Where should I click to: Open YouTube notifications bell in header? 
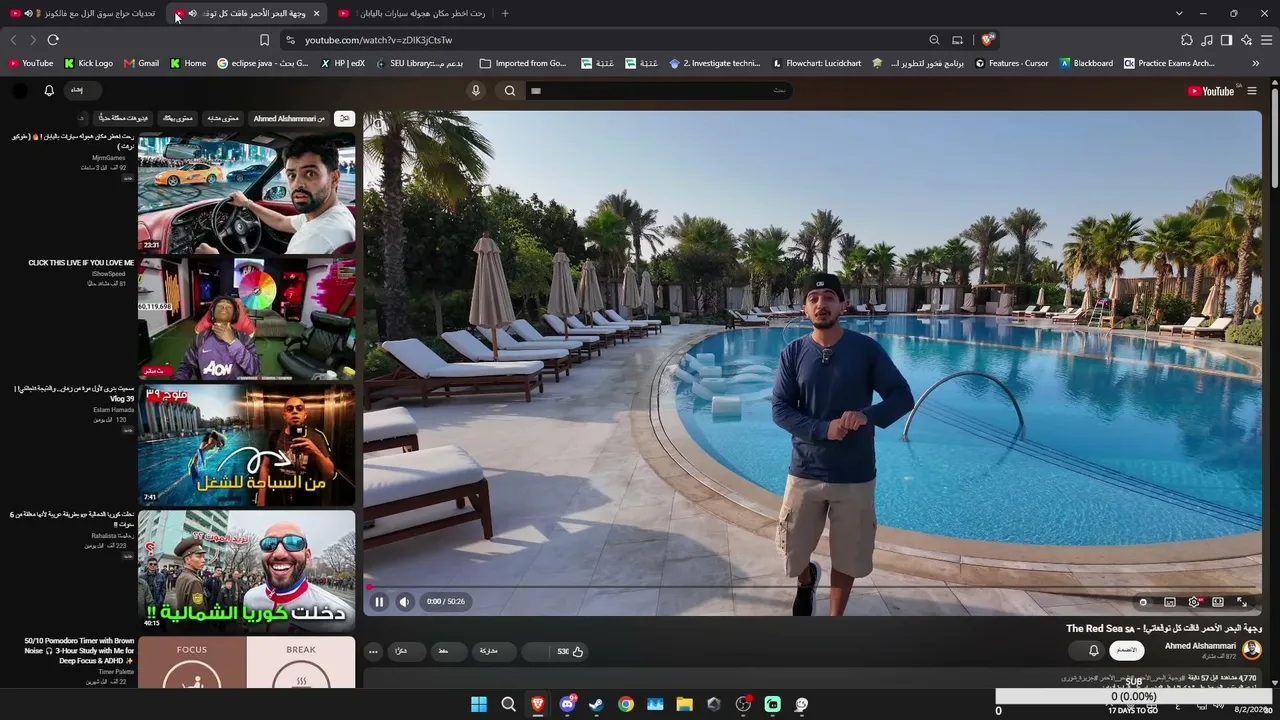click(x=49, y=90)
